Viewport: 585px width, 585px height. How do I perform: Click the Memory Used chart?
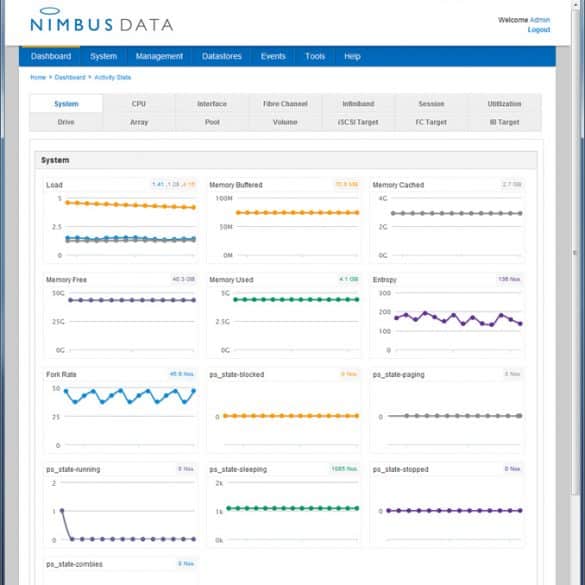coord(284,315)
